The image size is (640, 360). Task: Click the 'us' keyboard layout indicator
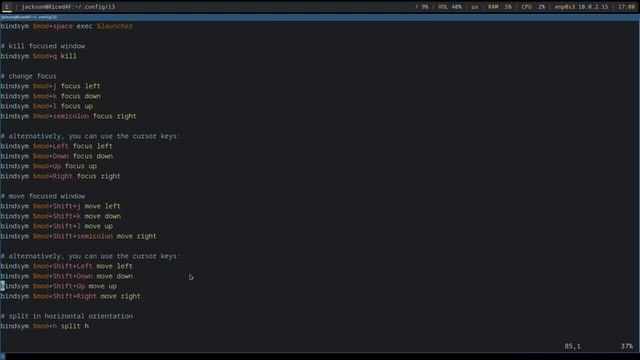(x=474, y=7)
